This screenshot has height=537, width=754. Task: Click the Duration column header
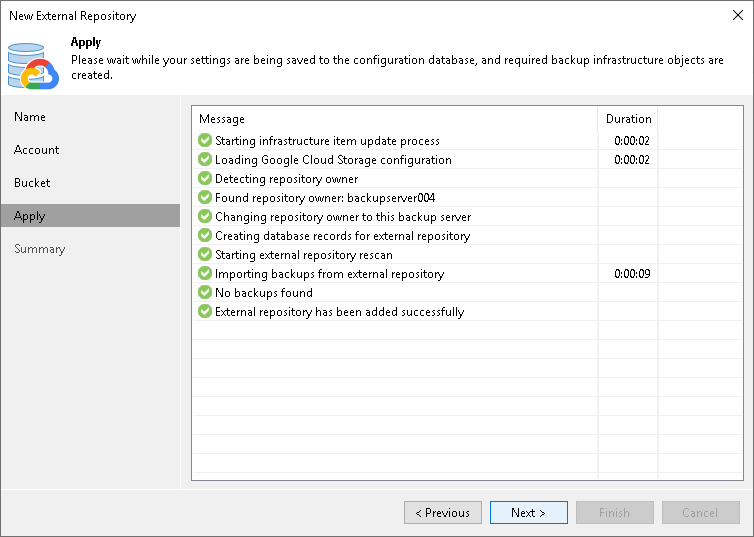point(628,119)
